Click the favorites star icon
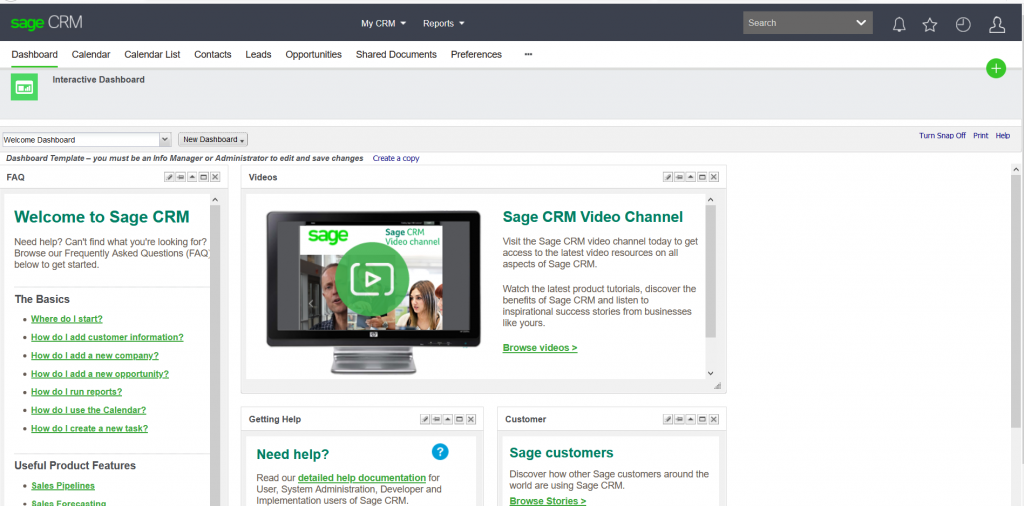The width and height of the screenshot is (1024, 506). [930, 24]
